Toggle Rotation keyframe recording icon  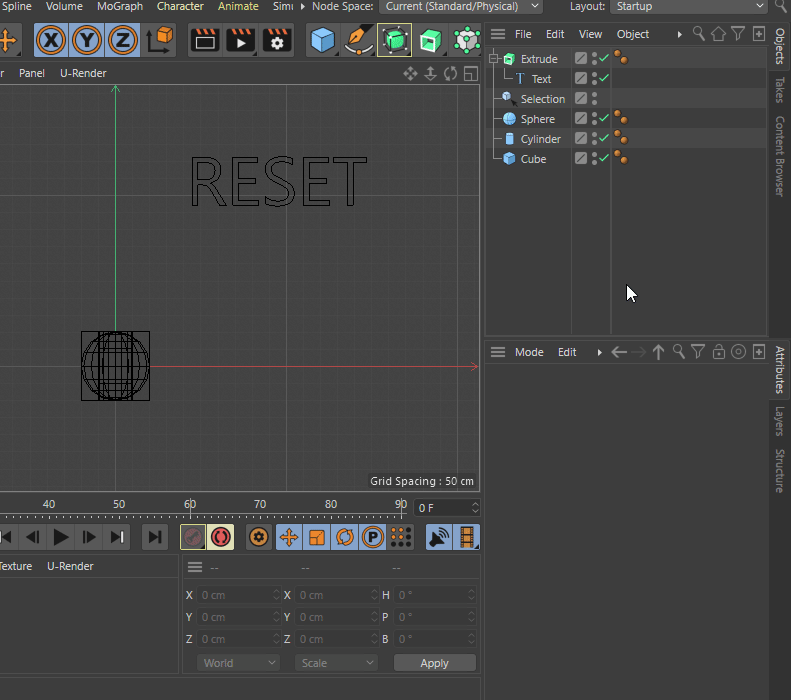(345, 537)
